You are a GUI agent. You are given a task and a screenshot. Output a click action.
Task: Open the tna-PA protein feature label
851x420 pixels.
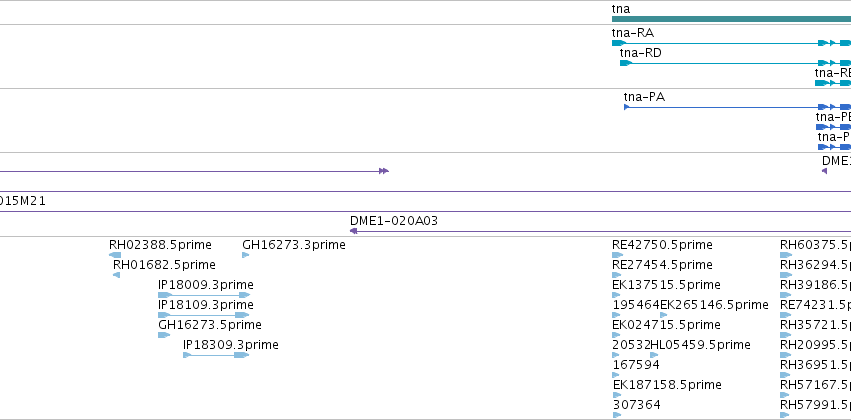click(644, 97)
